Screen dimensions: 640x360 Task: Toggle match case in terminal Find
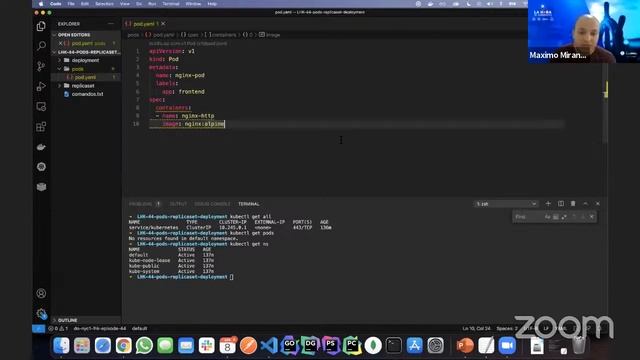click(x=547, y=217)
